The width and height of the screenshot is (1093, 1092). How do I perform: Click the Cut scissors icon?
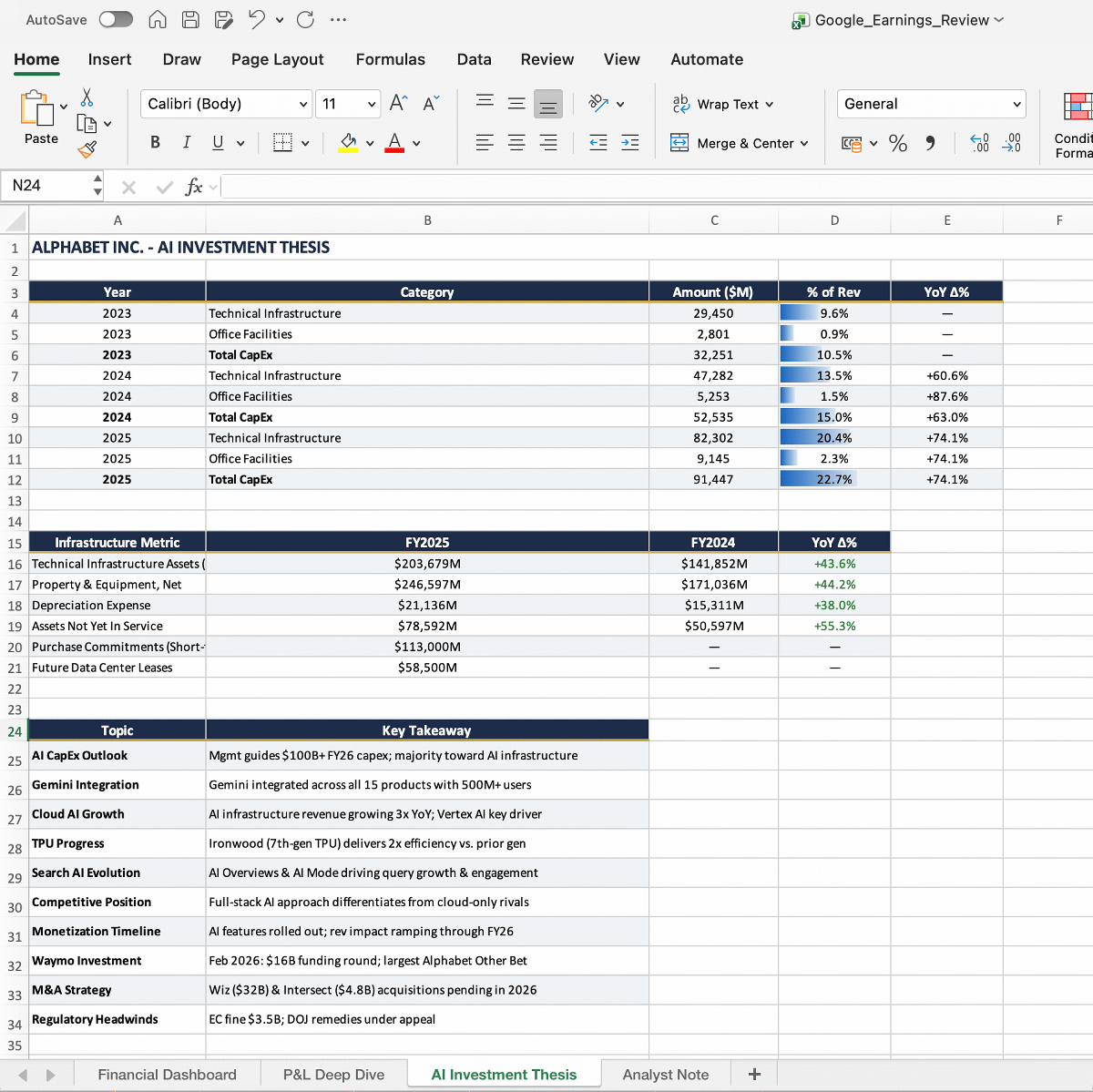tap(87, 97)
